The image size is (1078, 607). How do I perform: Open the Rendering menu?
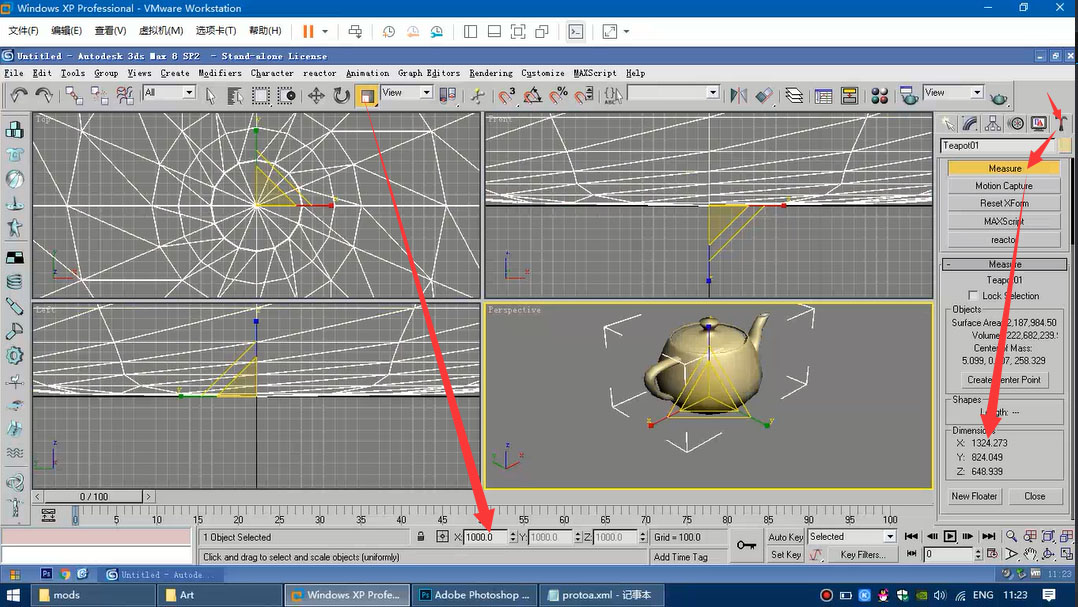491,73
